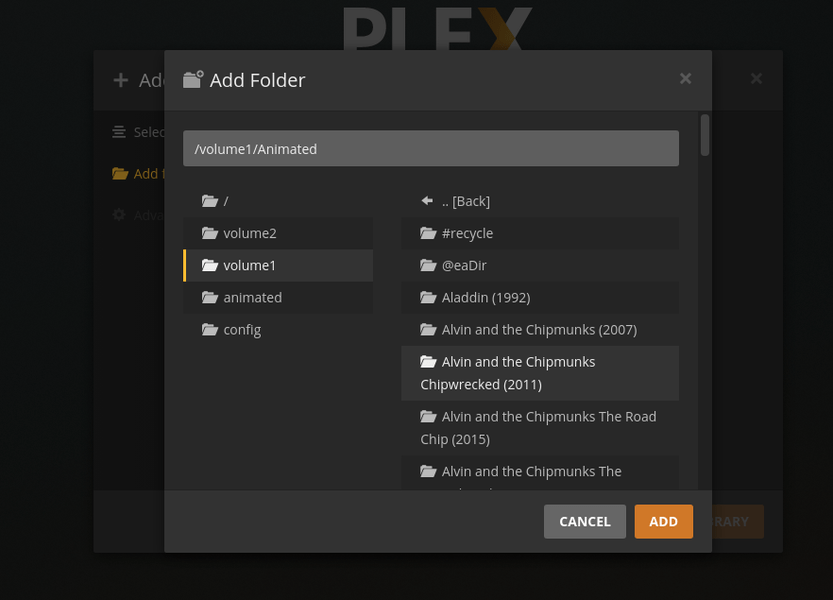Image resolution: width=833 pixels, height=600 pixels.
Task: Click the #recycle folder icon
Action: [428, 233]
